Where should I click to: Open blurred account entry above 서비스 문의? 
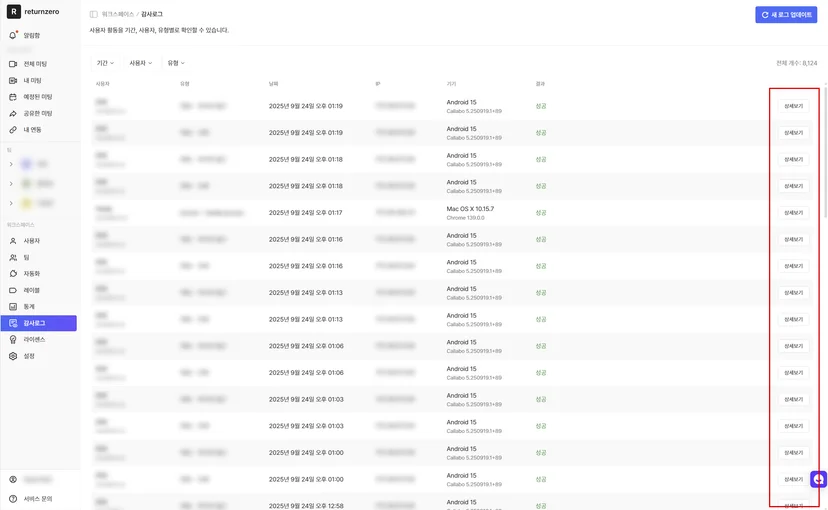coord(38,479)
